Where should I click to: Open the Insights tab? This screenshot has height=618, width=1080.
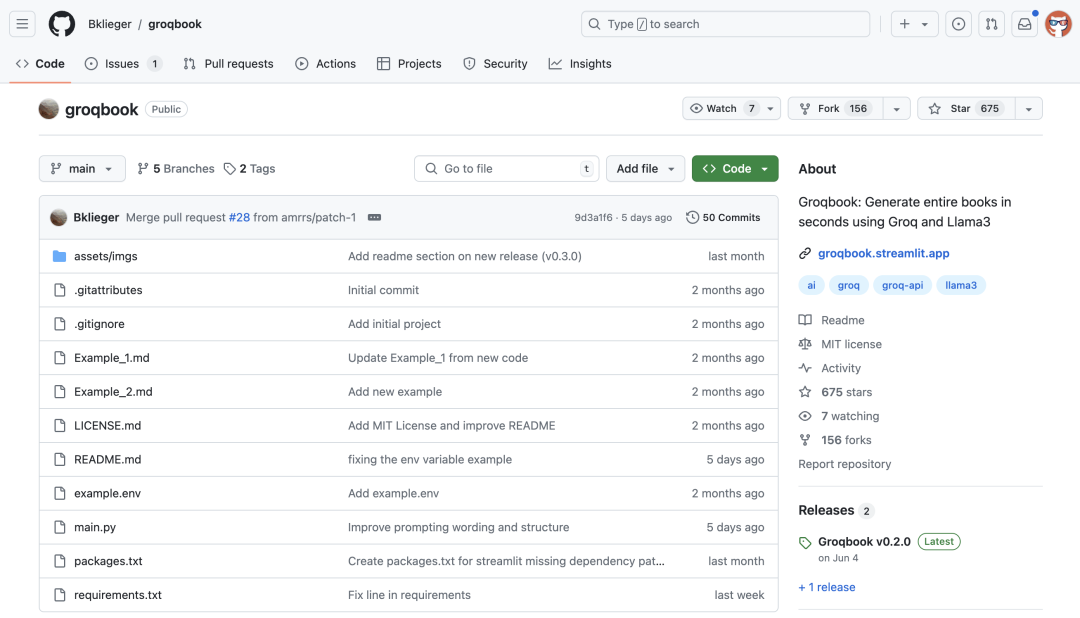579,63
